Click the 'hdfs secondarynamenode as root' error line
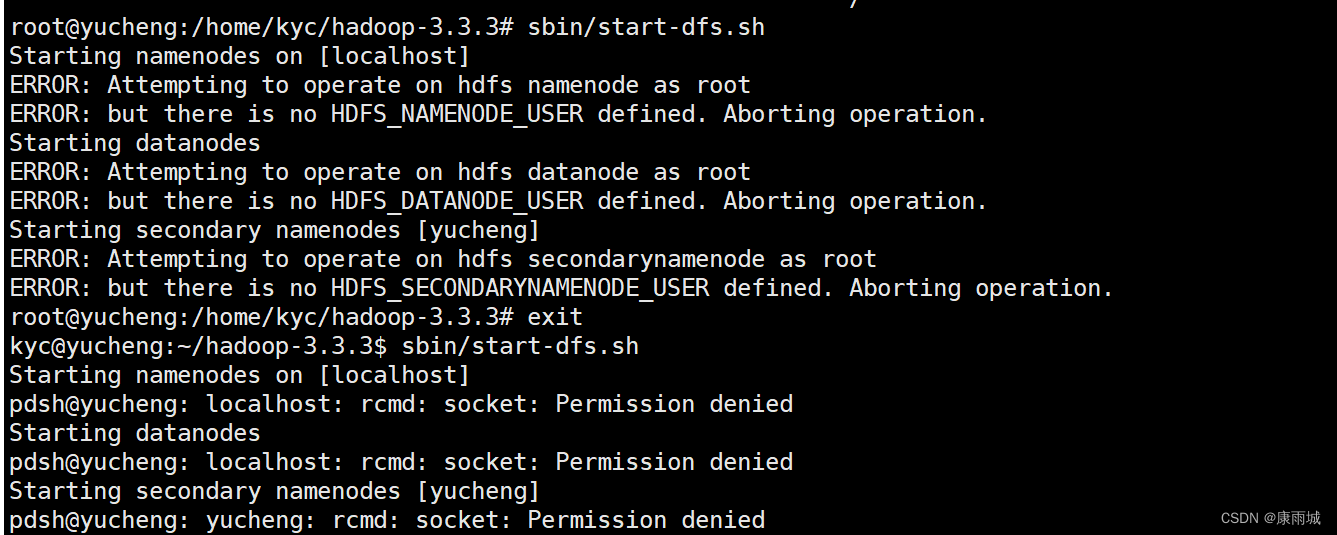Screen dimensions: 1337x535 click(443, 259)
